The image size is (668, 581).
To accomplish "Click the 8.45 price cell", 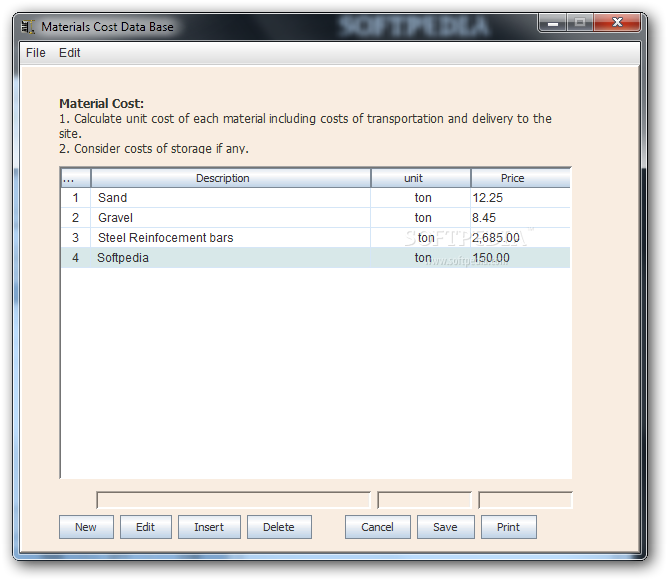I will (521, 218).
